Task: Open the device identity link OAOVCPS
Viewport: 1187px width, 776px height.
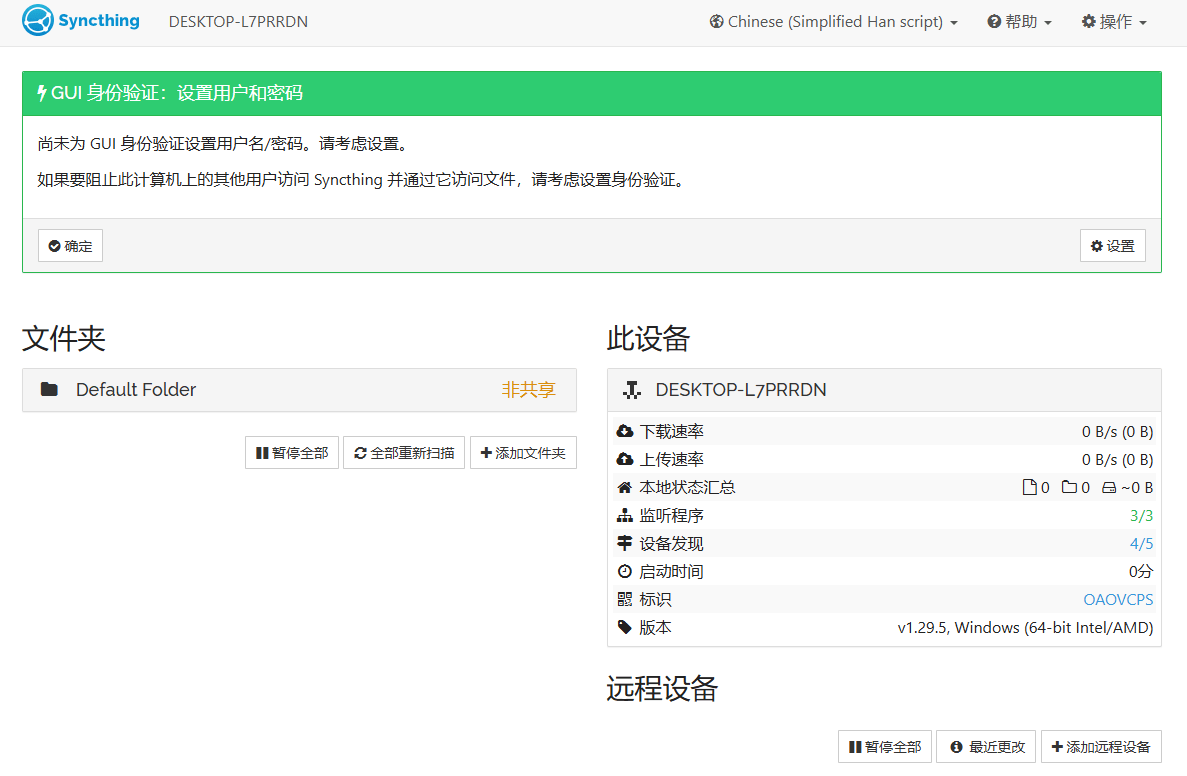Action: coord(1118,599)
